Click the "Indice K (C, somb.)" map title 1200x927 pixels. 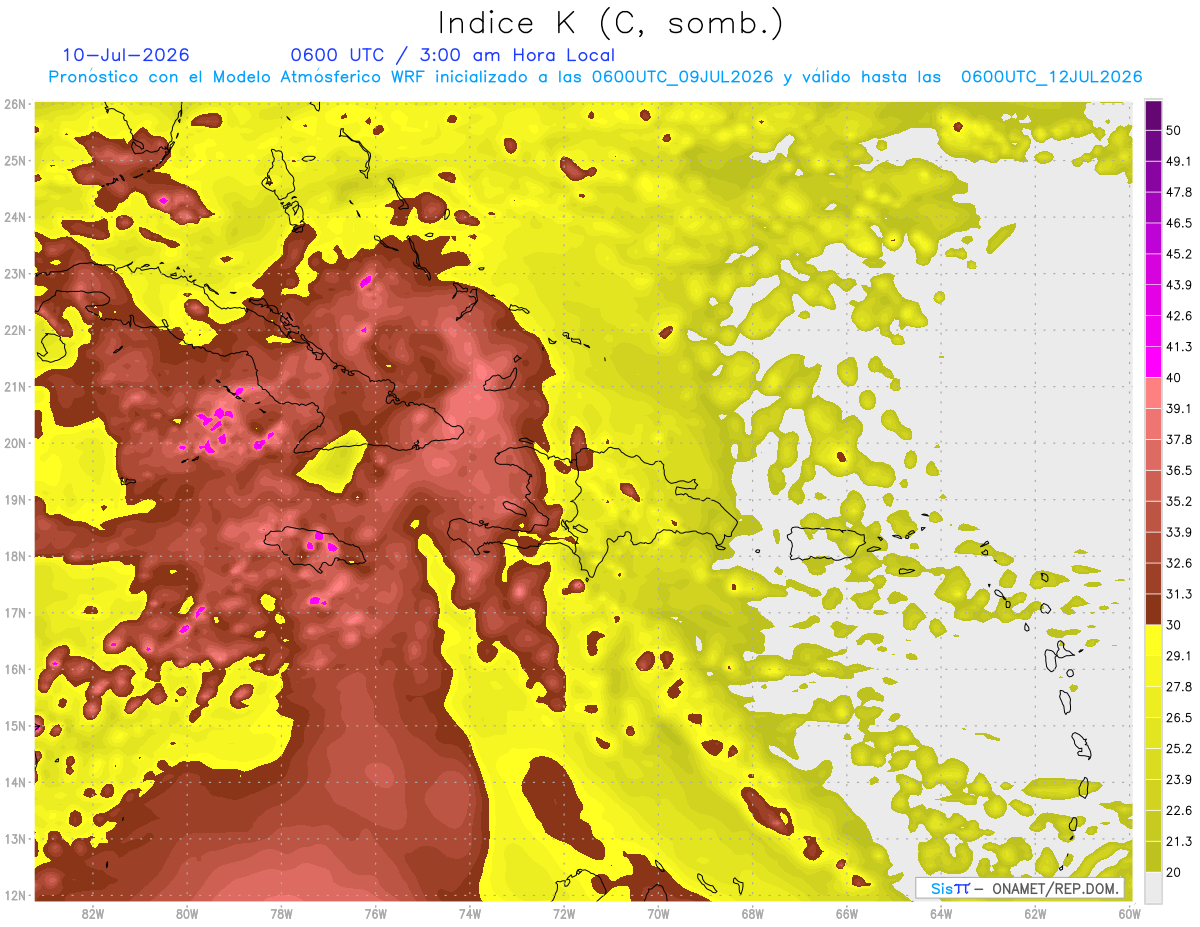[610, 23]
